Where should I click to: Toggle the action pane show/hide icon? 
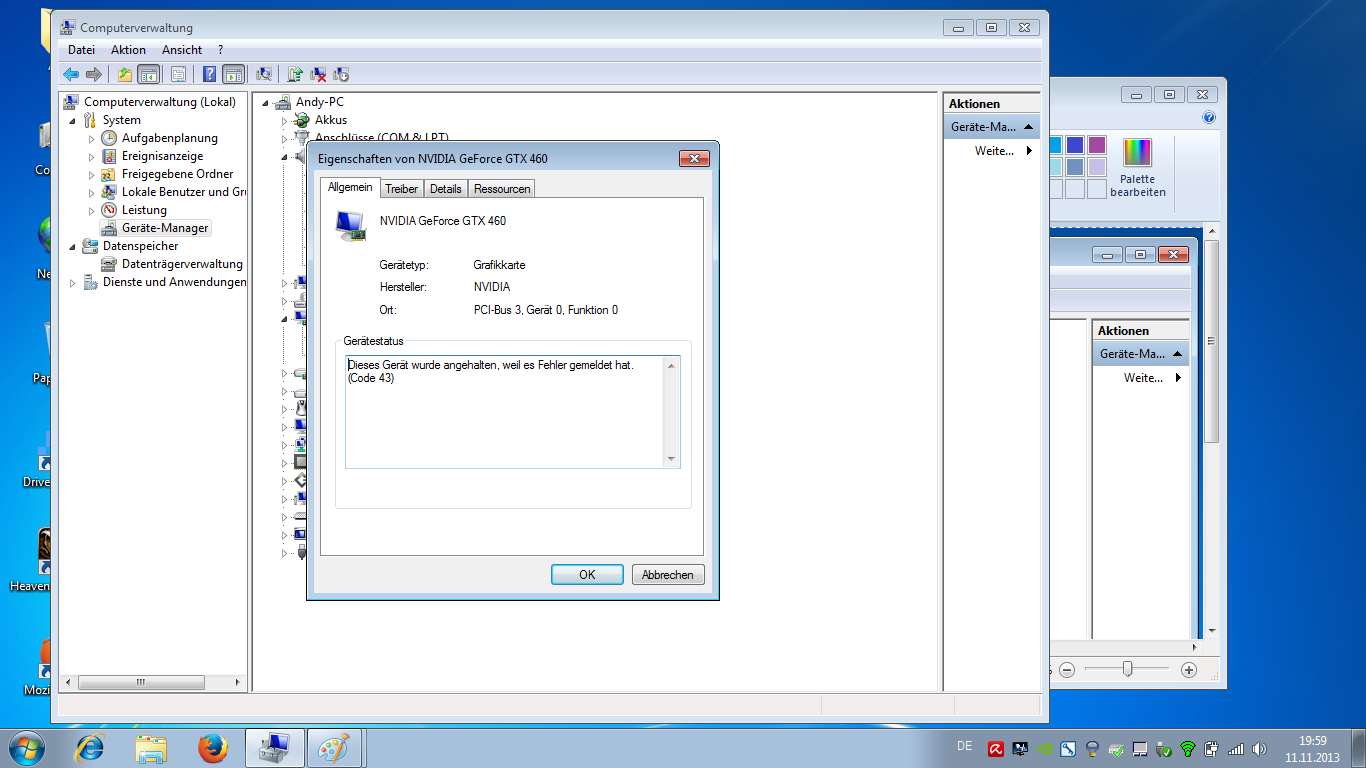pos(233,74)
